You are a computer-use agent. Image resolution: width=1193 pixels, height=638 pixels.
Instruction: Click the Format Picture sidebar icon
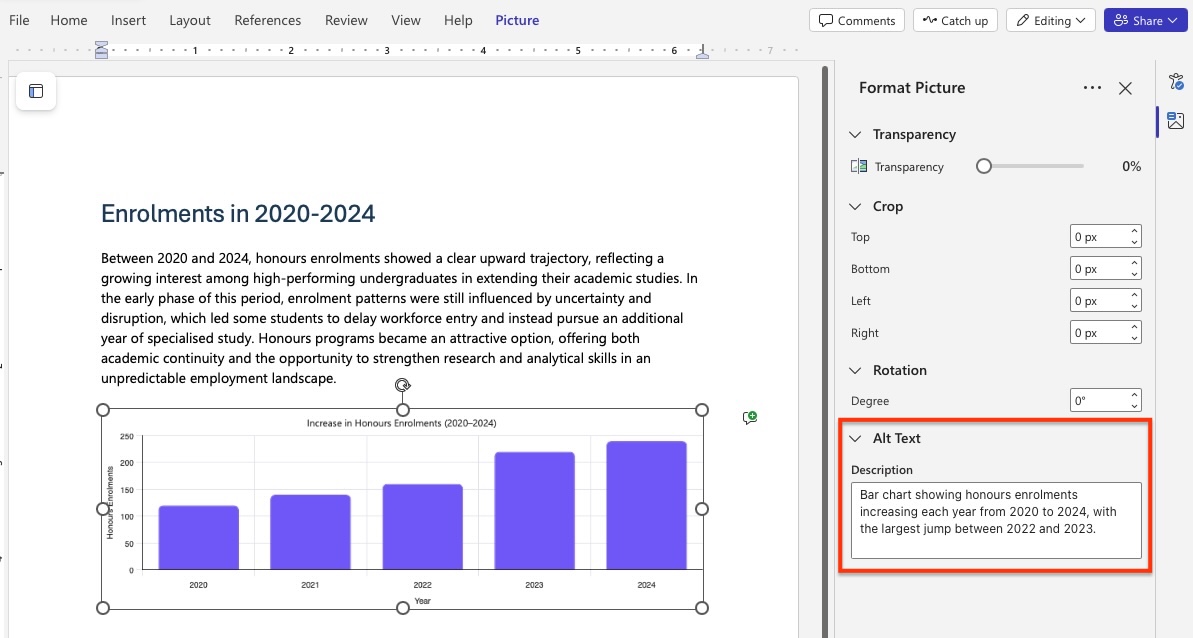tap(1176, 120)
